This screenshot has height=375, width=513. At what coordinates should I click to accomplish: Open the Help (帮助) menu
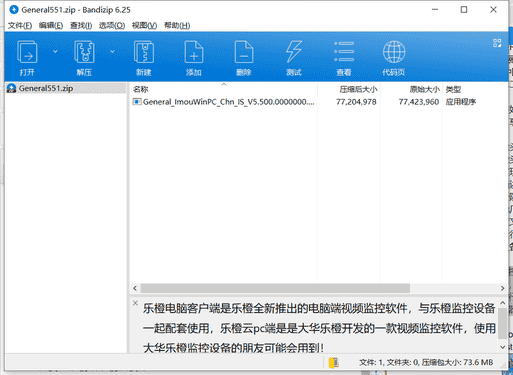(177, 25)
